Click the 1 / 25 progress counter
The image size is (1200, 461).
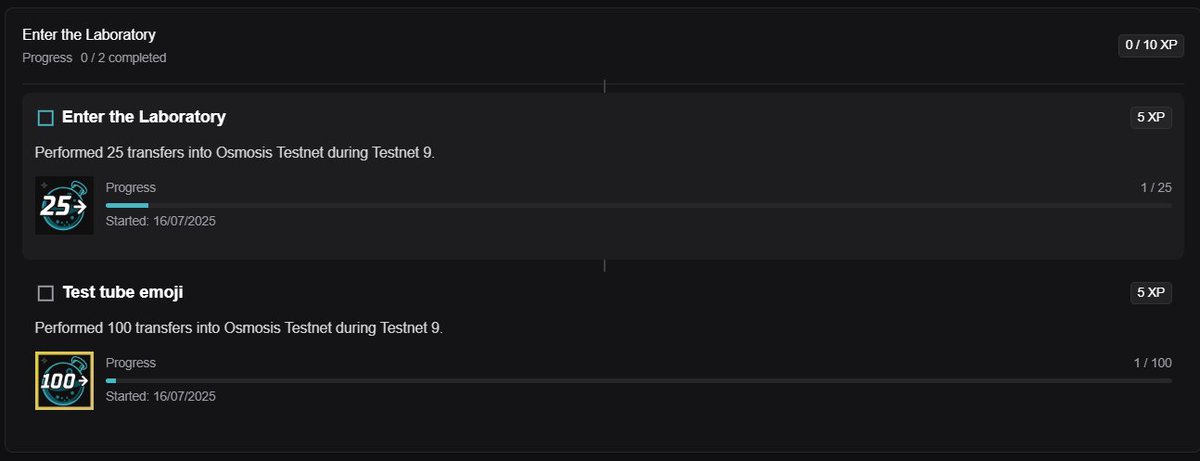pyautogui.click(x=1156, y=188)
